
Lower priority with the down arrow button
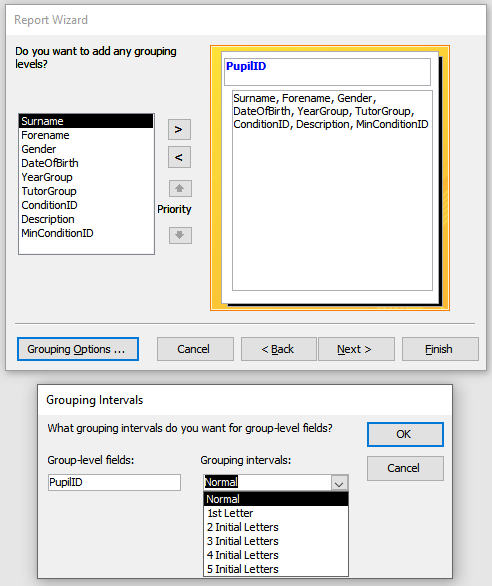coord(180,235)
